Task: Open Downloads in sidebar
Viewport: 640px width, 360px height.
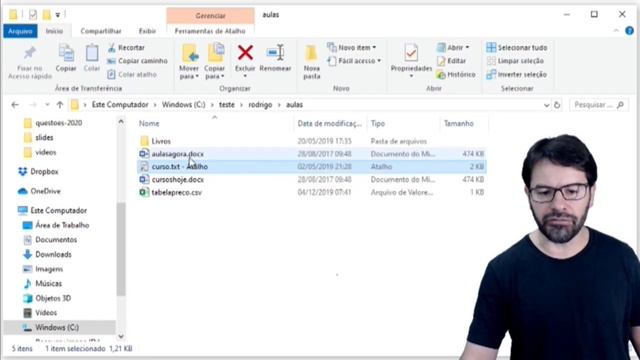Action: [53, 254]
